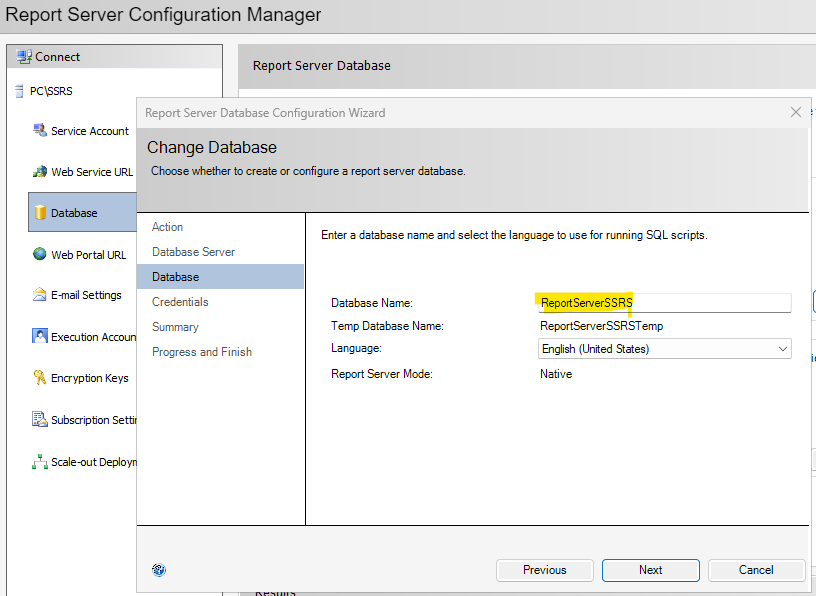The image size is (816, 596).
Task: Click the Temp Database Name: label
Action: click(x=387, y=326)
